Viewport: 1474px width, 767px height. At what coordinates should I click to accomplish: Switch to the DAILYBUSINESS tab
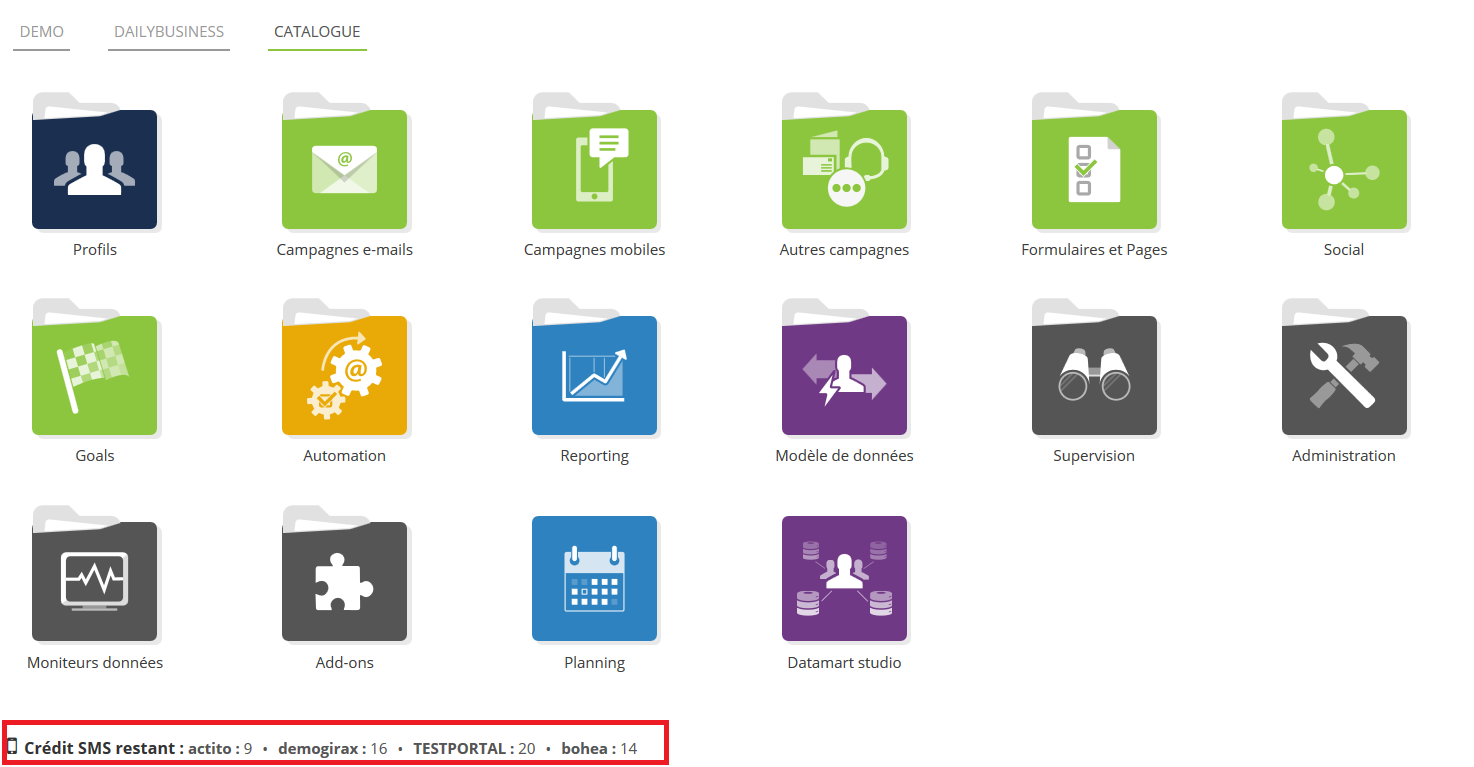(x=169, y=32)
